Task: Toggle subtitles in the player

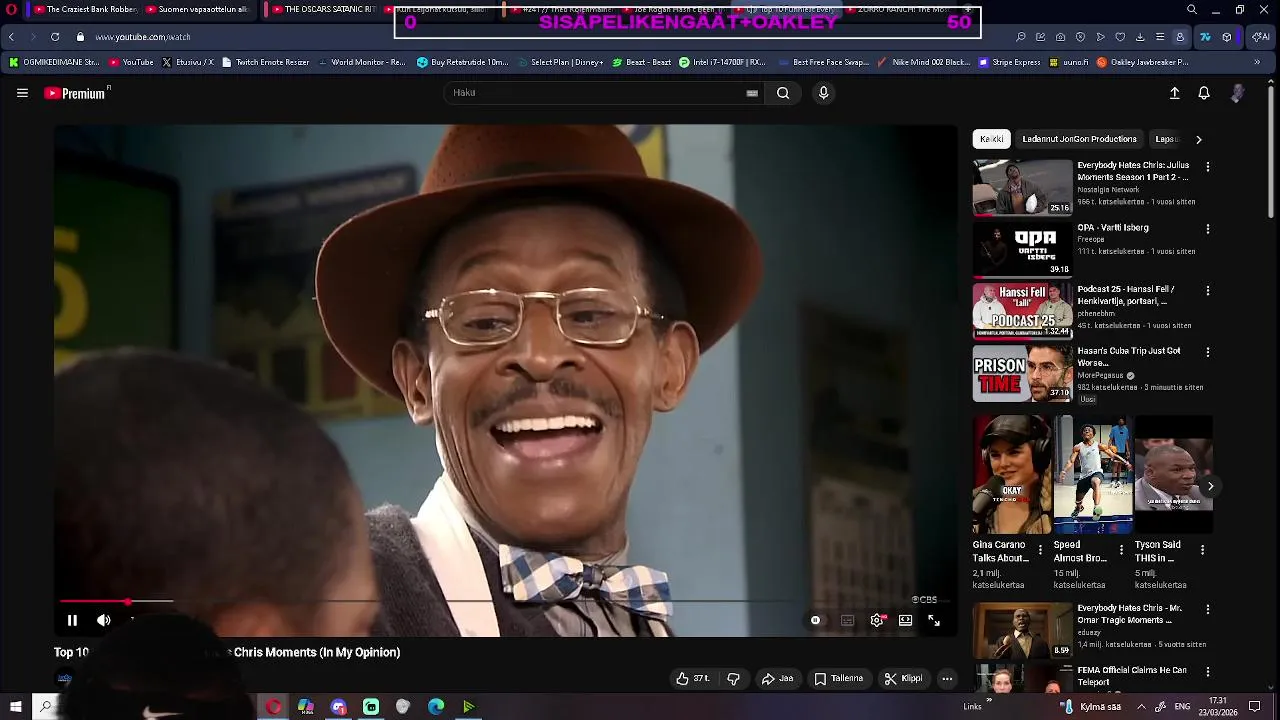Action: point(847,620)
